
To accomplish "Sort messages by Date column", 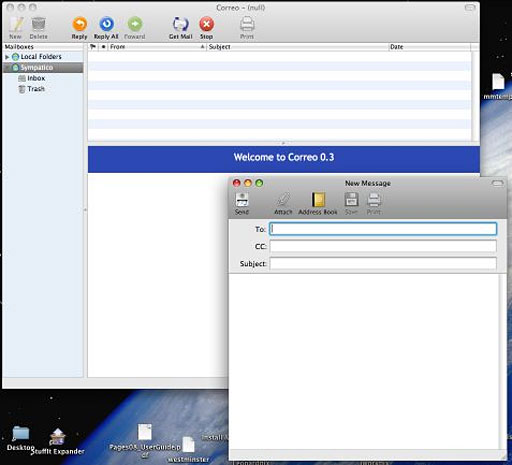I will (430, 47).
